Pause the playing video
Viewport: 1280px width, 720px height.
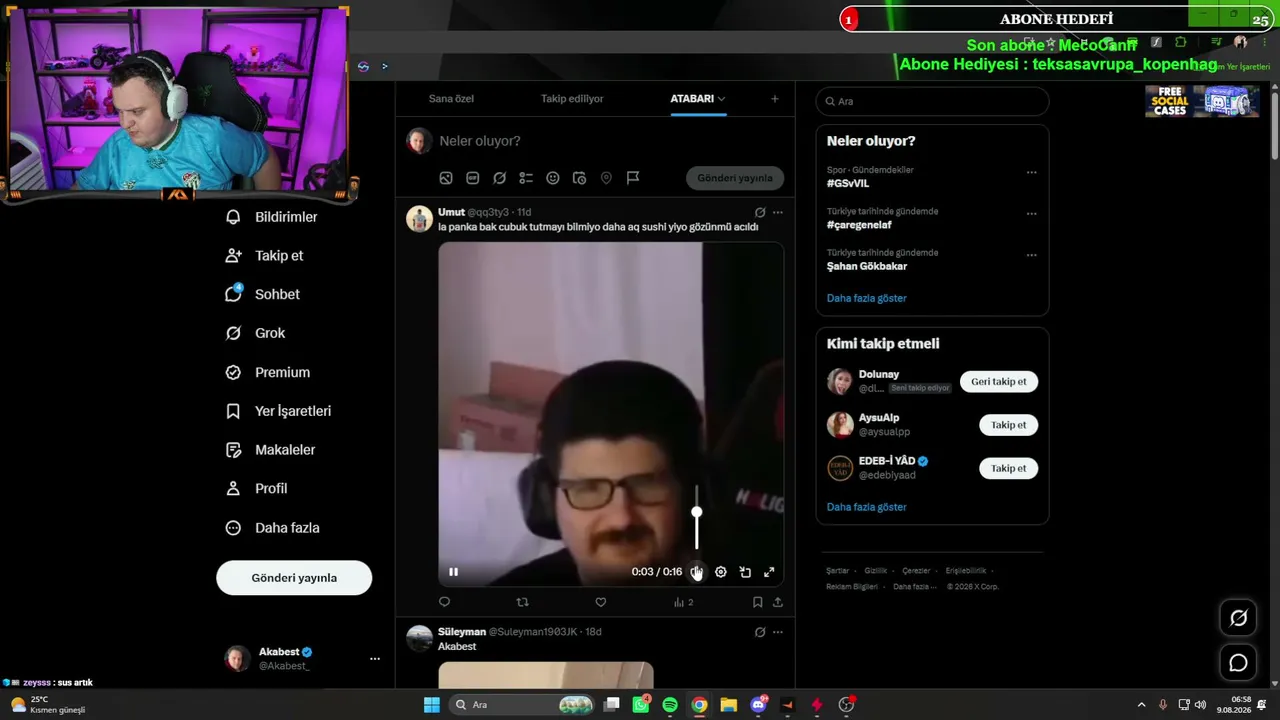point(453,572)
